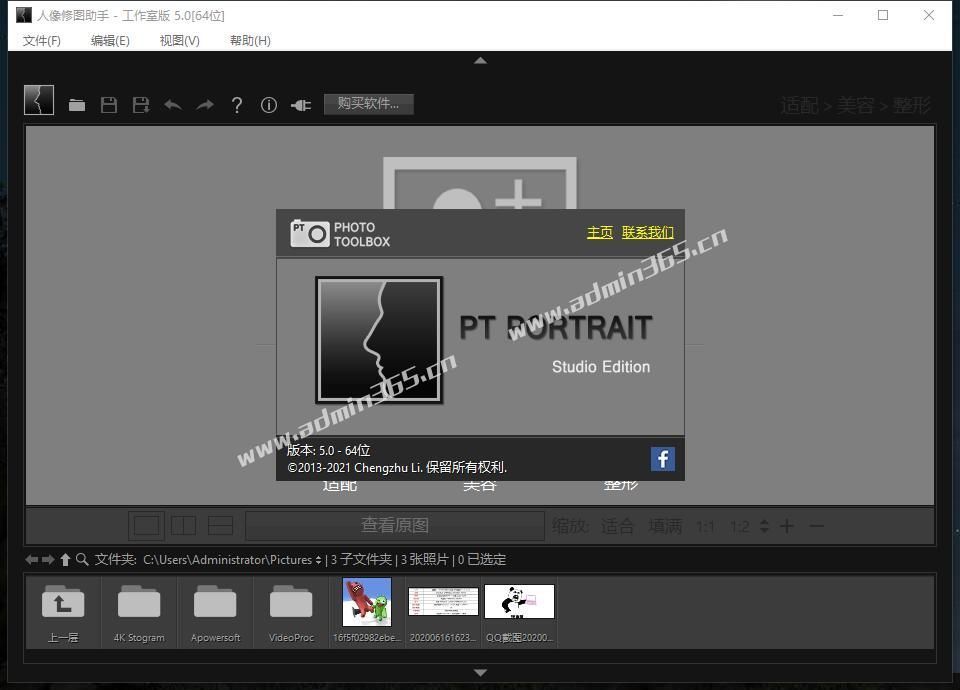Click the 购买软件 purchase button
Viewport: 960px width, 690px height.
coord(369,104)
